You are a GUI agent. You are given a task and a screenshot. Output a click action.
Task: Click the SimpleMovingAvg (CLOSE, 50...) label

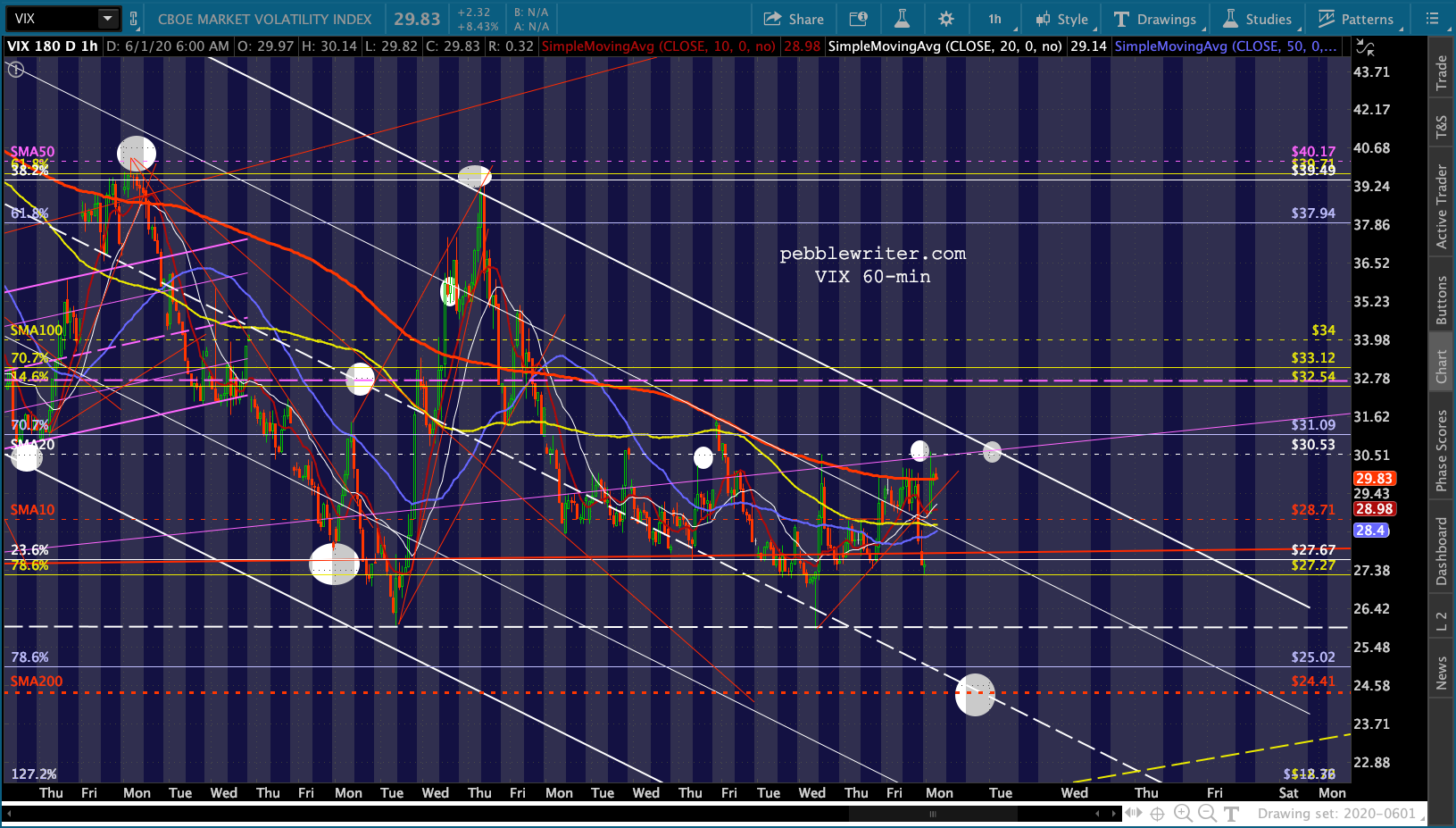tap(1226, 46)
